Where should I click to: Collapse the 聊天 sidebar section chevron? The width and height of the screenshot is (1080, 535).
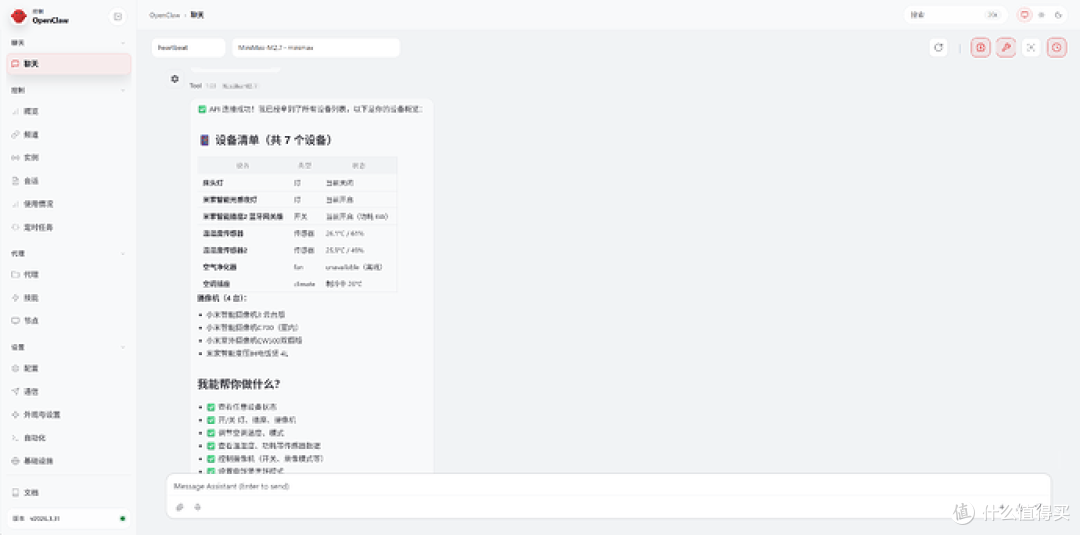pos(123,43)
